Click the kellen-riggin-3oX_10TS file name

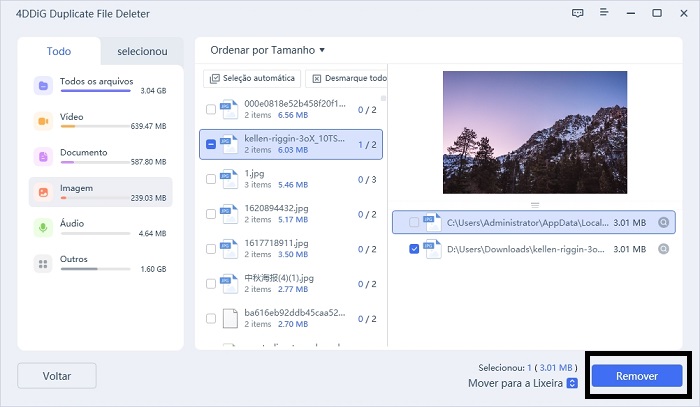pos(295,138)
